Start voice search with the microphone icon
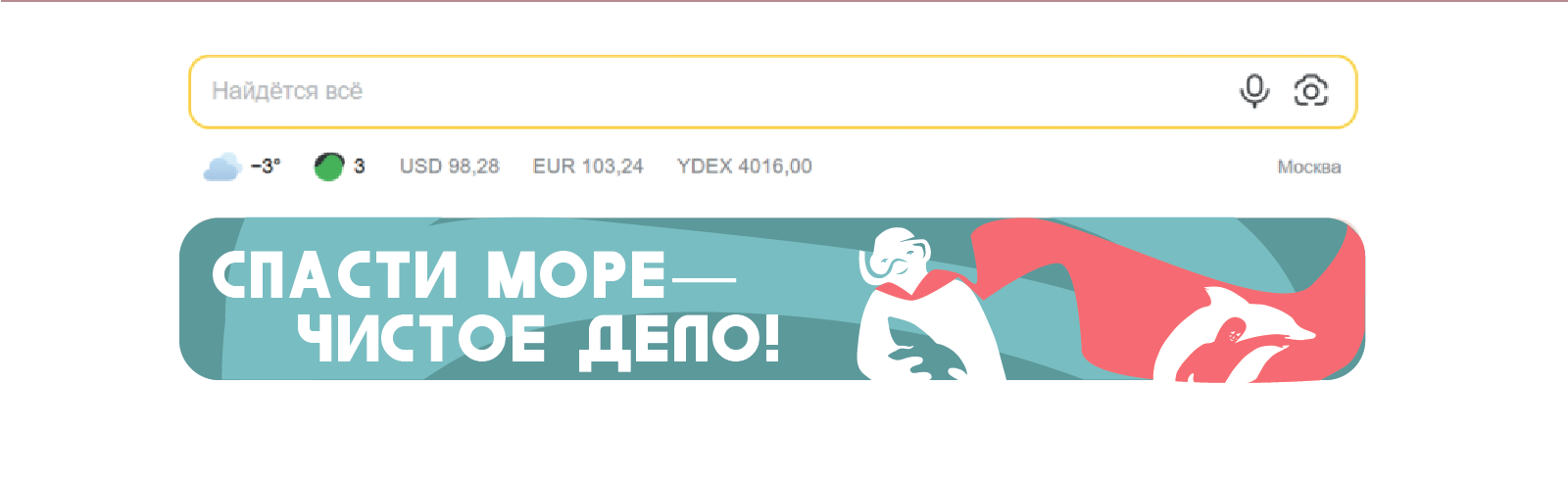 (1254, 91)
